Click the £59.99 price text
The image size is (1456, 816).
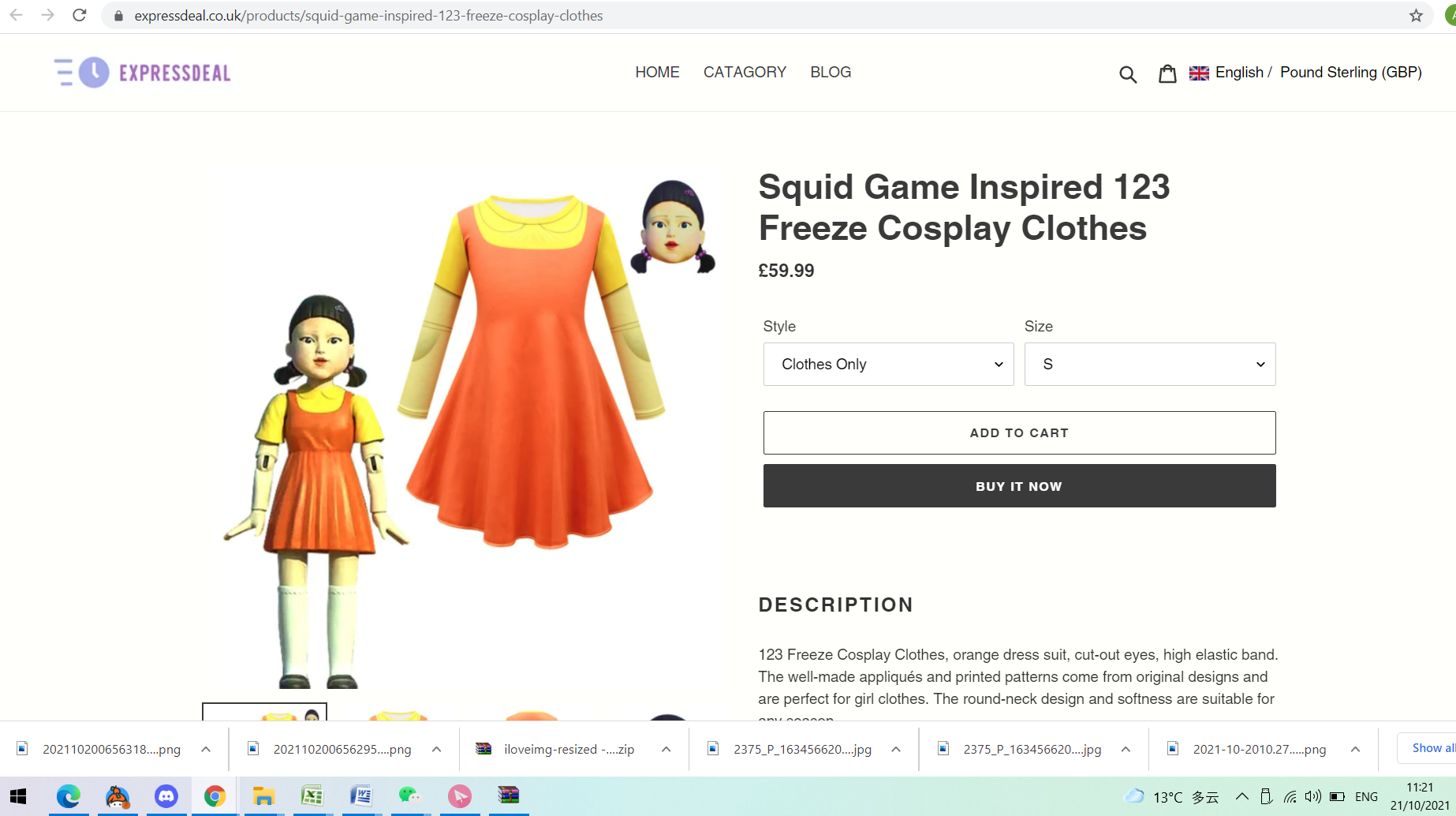click(786, 271)
